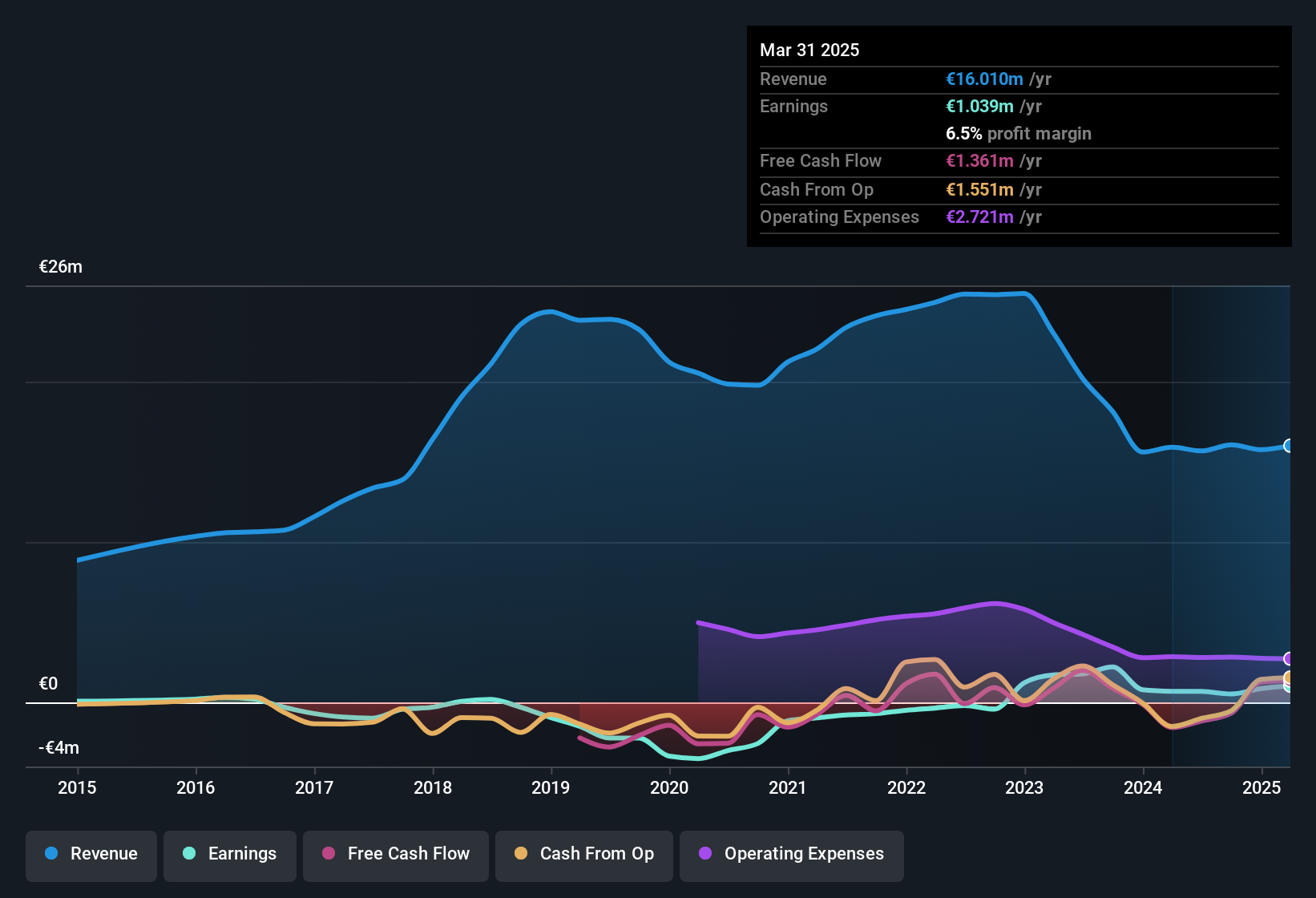Click the €16.010m revenue value
Screen dimensions: 1316x898
point(984,79)
